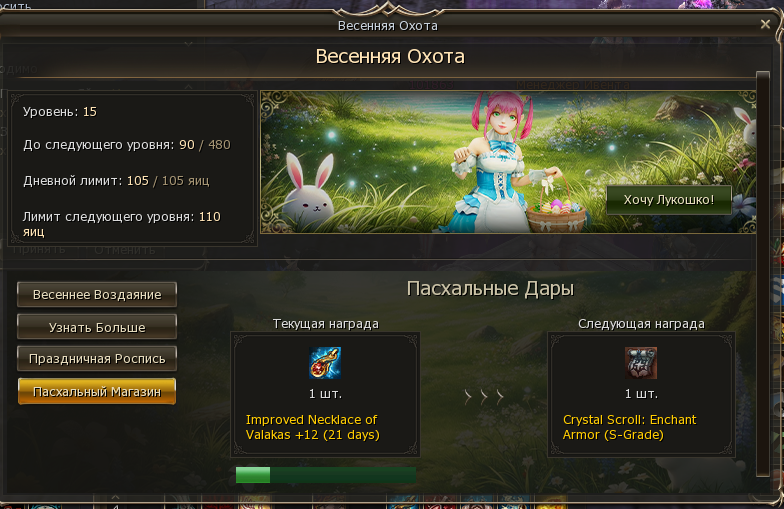Click the Хочу Лукошко! button
Screen dimensions: 784x509
pyautogui.click(x=668, y=200)
